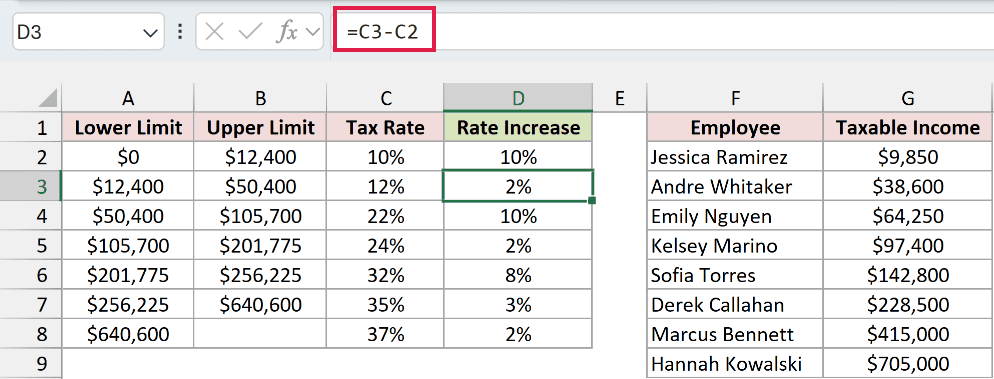Select column E header
The image size is (994, 379).
(x=619, y=98)
